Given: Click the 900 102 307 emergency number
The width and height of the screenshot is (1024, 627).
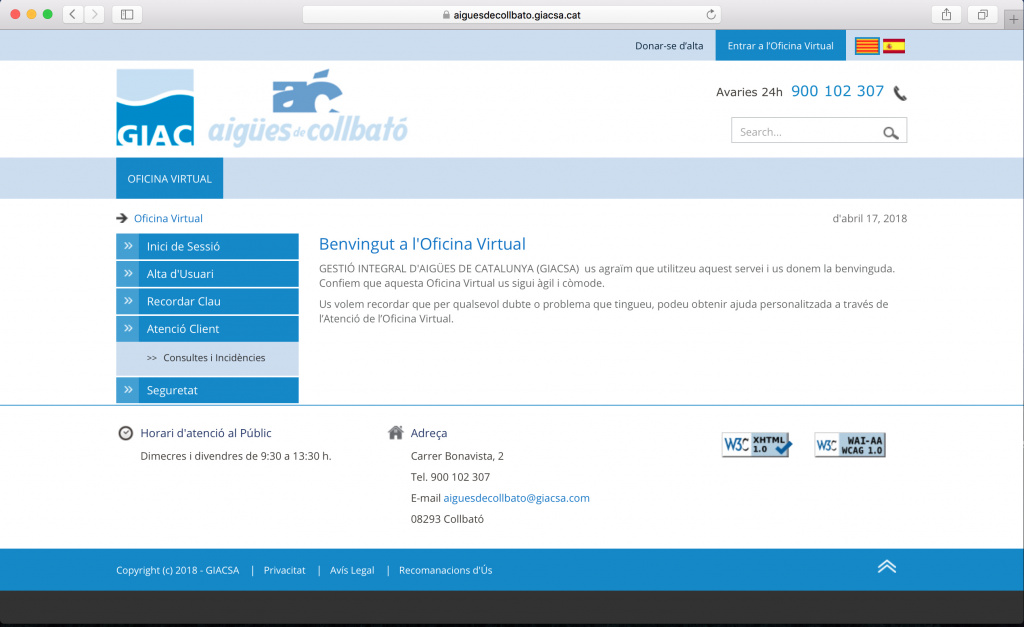Looking at the screenshot, I should click(837, 91).
